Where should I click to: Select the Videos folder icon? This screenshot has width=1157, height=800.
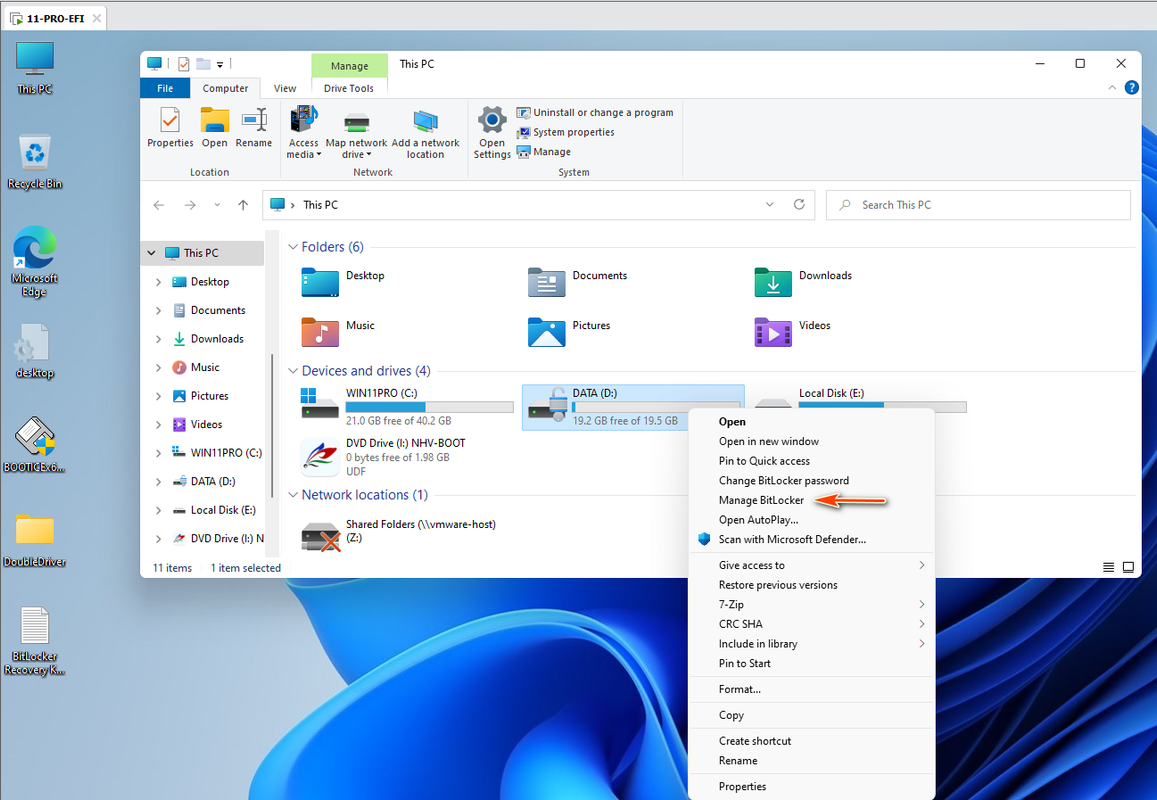click(773, 332)
